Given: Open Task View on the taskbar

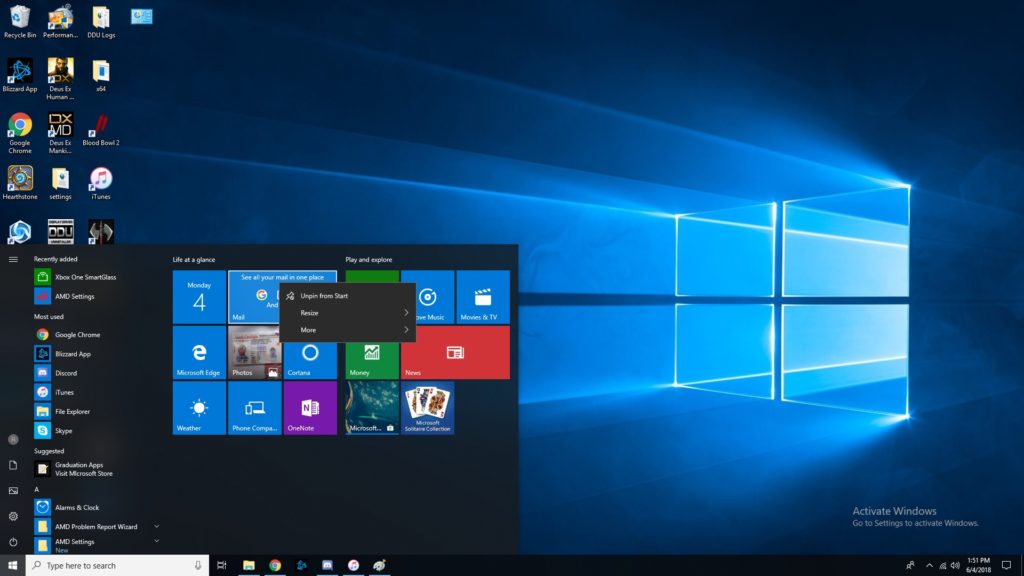Looking at the screenshot, I should (x=222, y=565).
